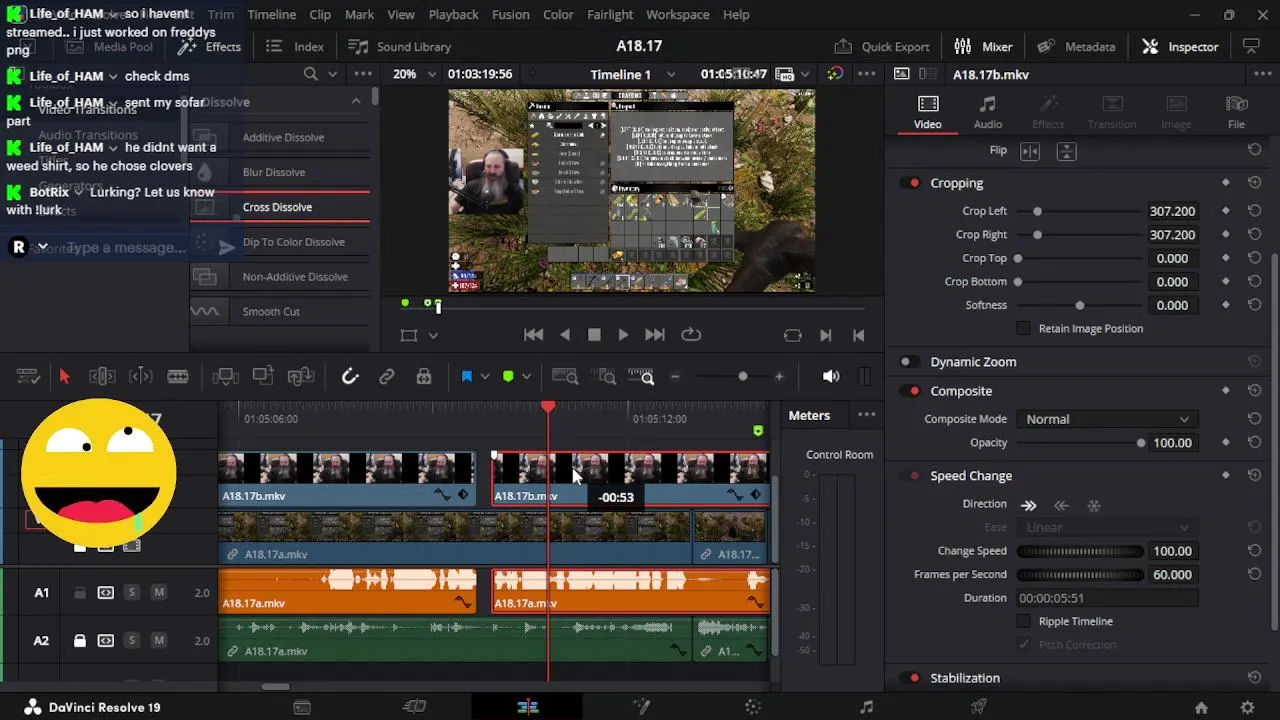Solo the A1 audio track

131,593
